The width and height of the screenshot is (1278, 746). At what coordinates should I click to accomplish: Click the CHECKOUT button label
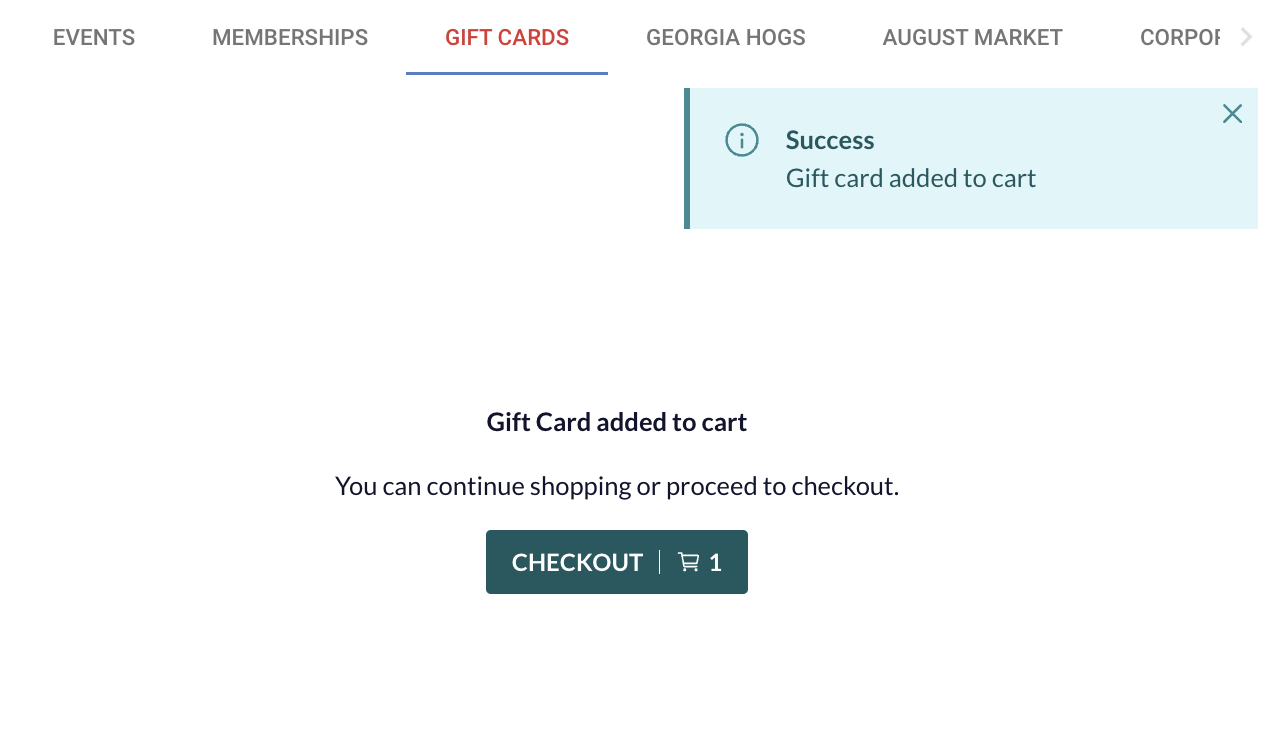coord(577,562)
